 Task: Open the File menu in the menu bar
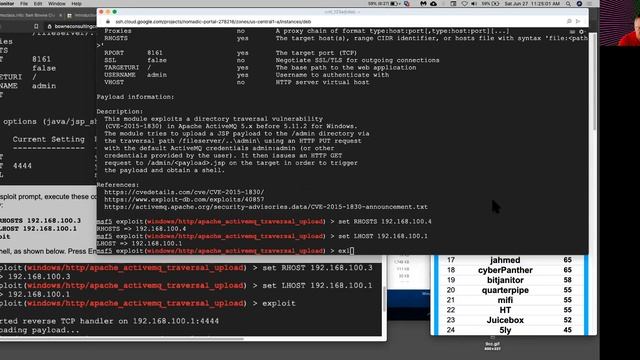[x=24, y=4]
